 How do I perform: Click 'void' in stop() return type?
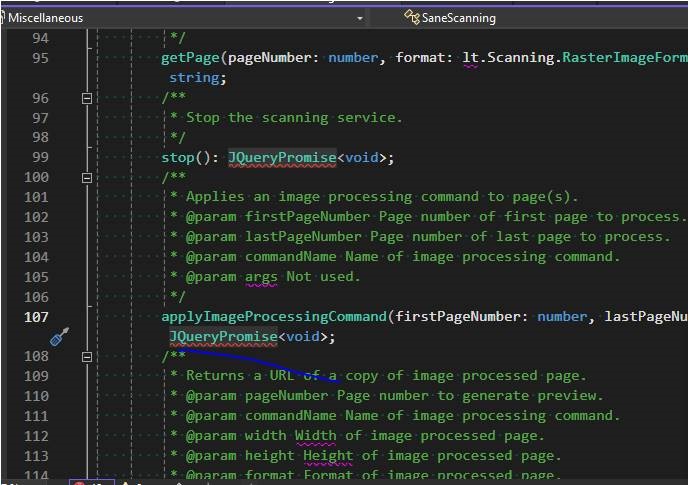coord(362,158)
